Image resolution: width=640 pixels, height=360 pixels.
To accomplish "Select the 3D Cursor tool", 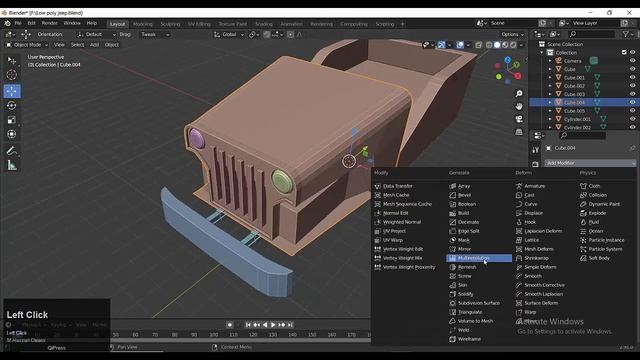I will [12, 75].
